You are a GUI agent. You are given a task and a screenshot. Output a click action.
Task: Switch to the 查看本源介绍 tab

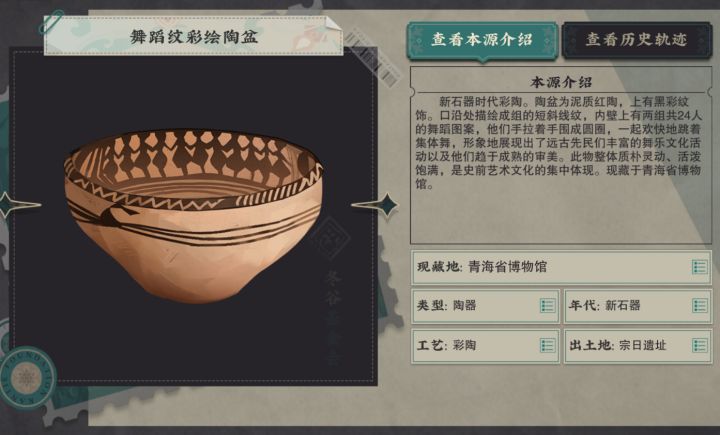481,40
